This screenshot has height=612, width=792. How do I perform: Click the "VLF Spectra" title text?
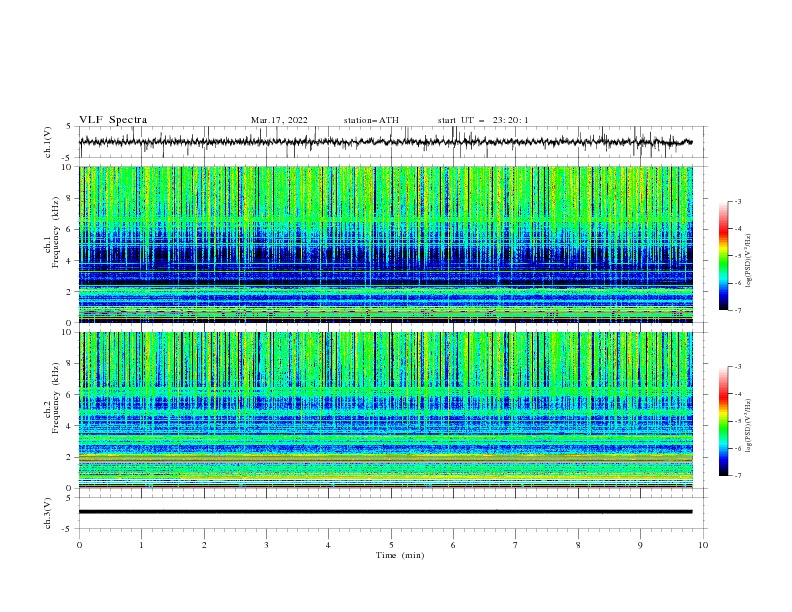[x=113, y=120]
